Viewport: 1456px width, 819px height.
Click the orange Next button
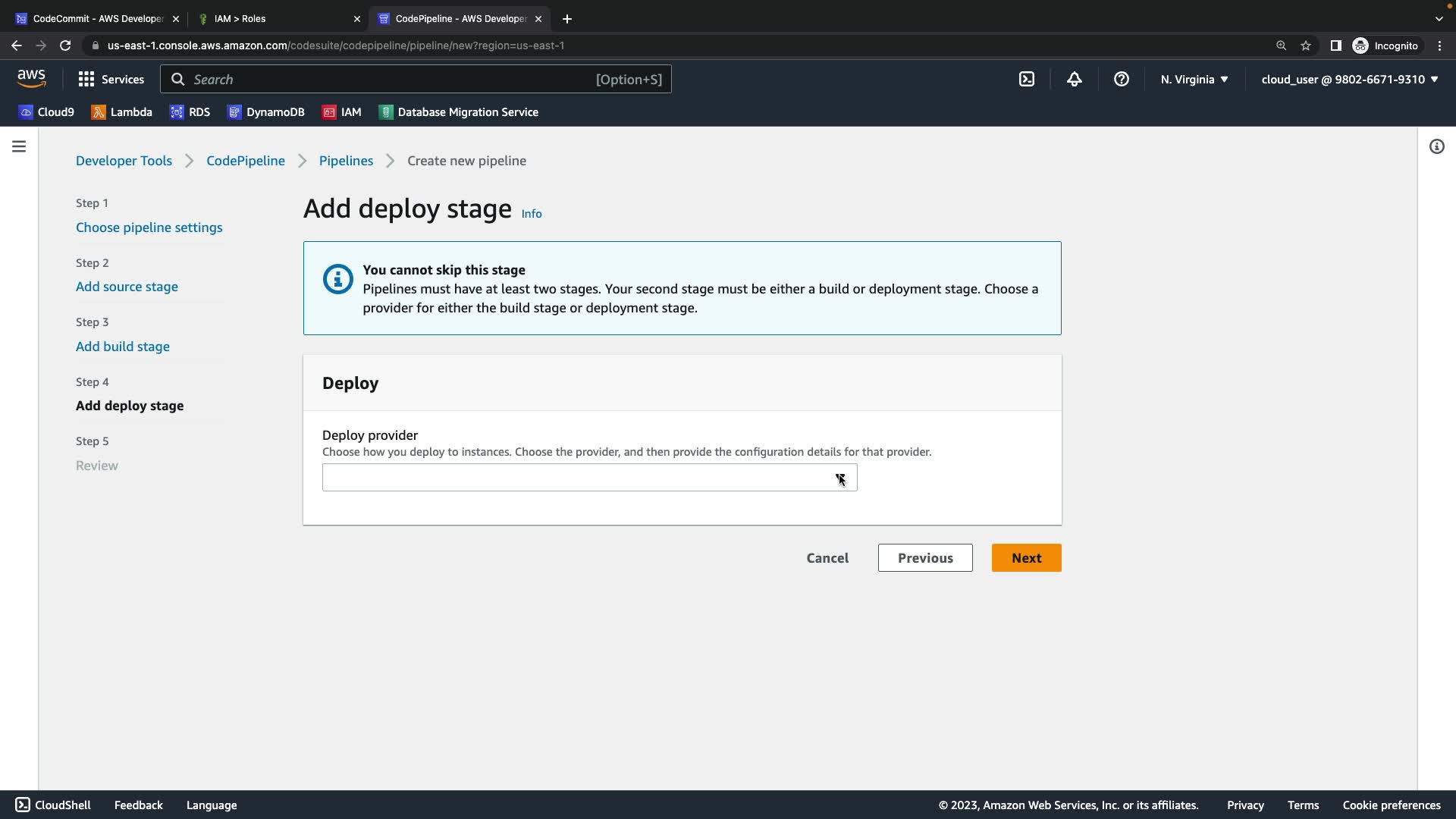[1026, 557]
